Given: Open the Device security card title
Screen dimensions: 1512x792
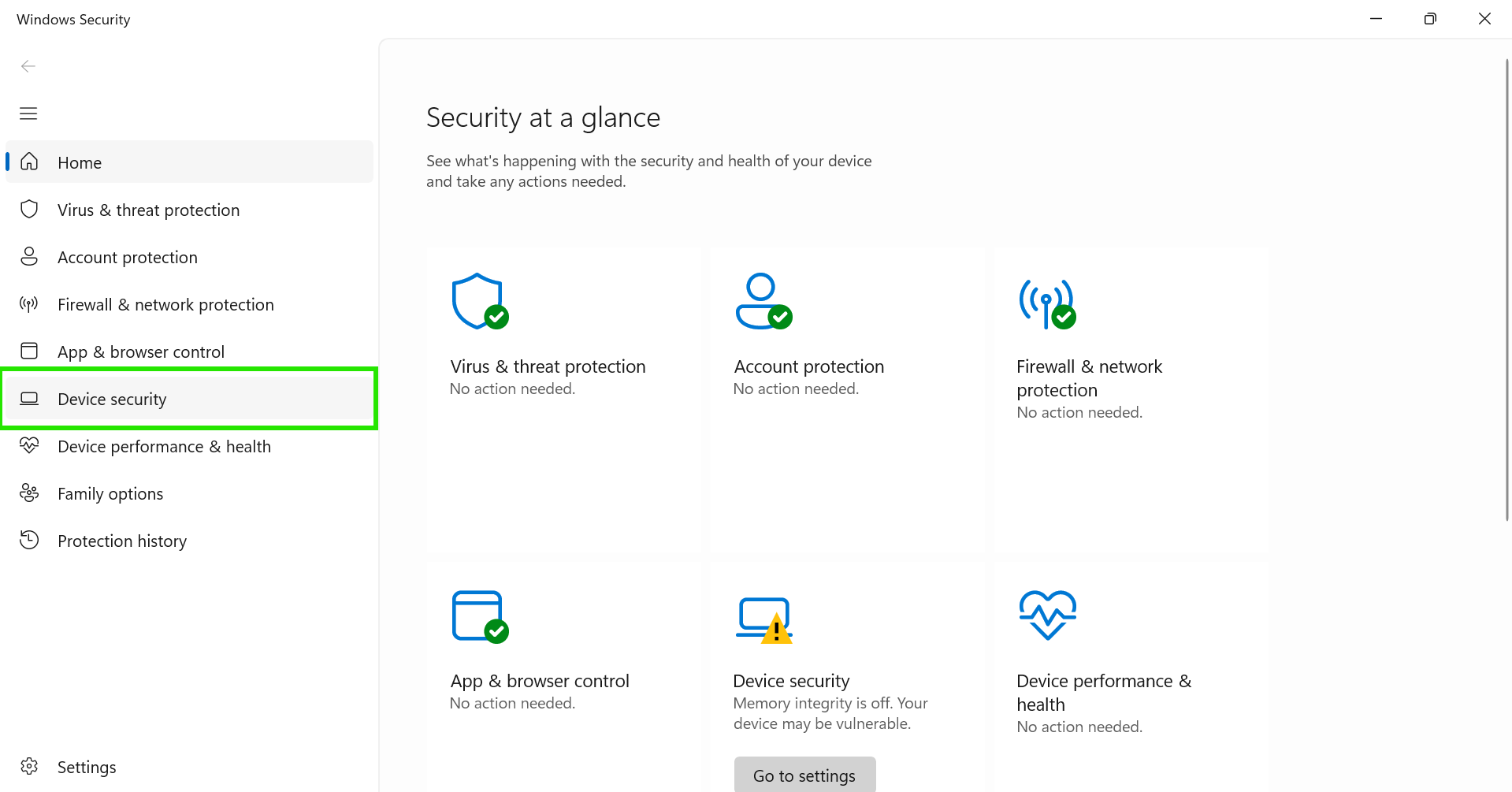Looking at the screenshot, I should pyautogui.click(x=791, y=681).
